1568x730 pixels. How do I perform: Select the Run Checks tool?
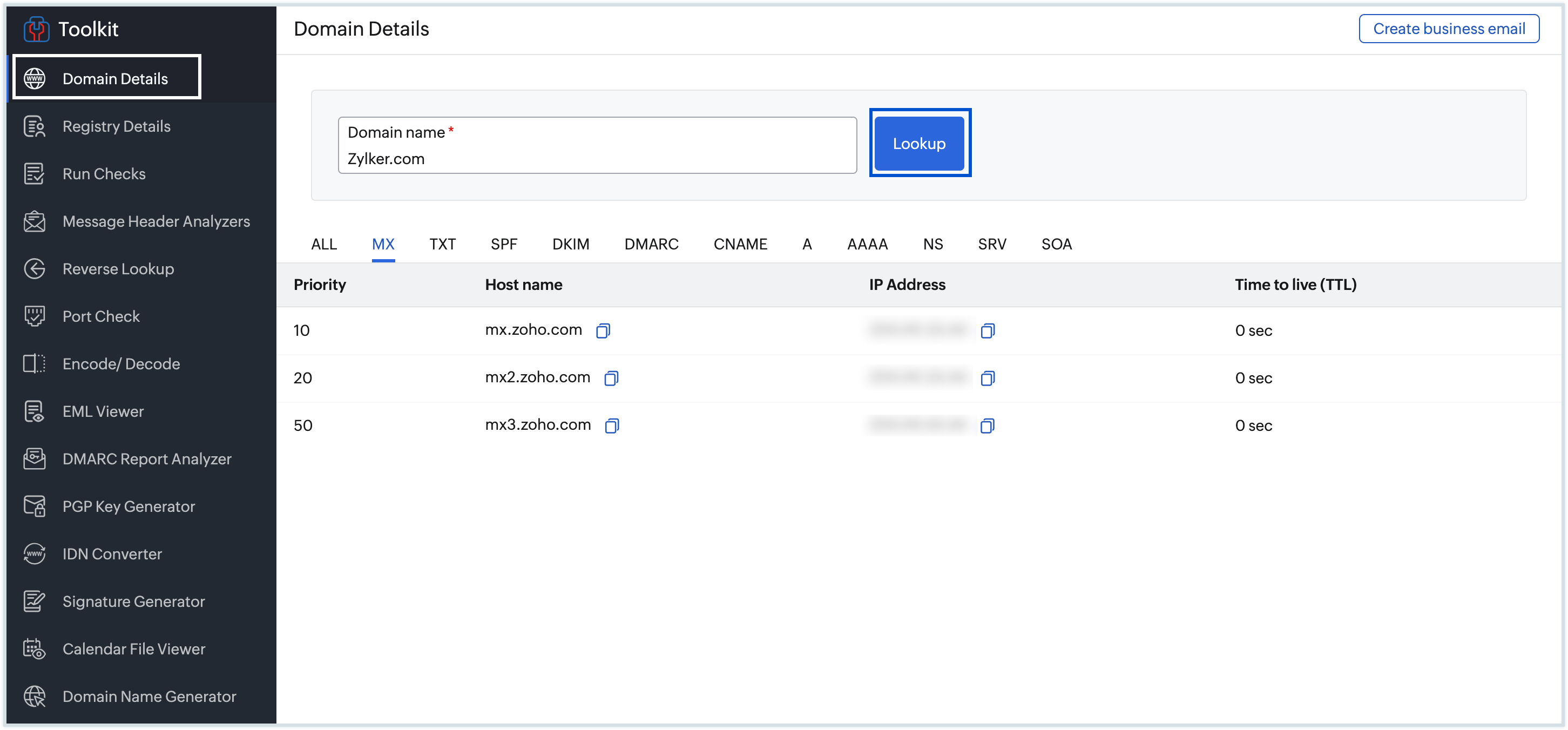click(x=104, y=173)
